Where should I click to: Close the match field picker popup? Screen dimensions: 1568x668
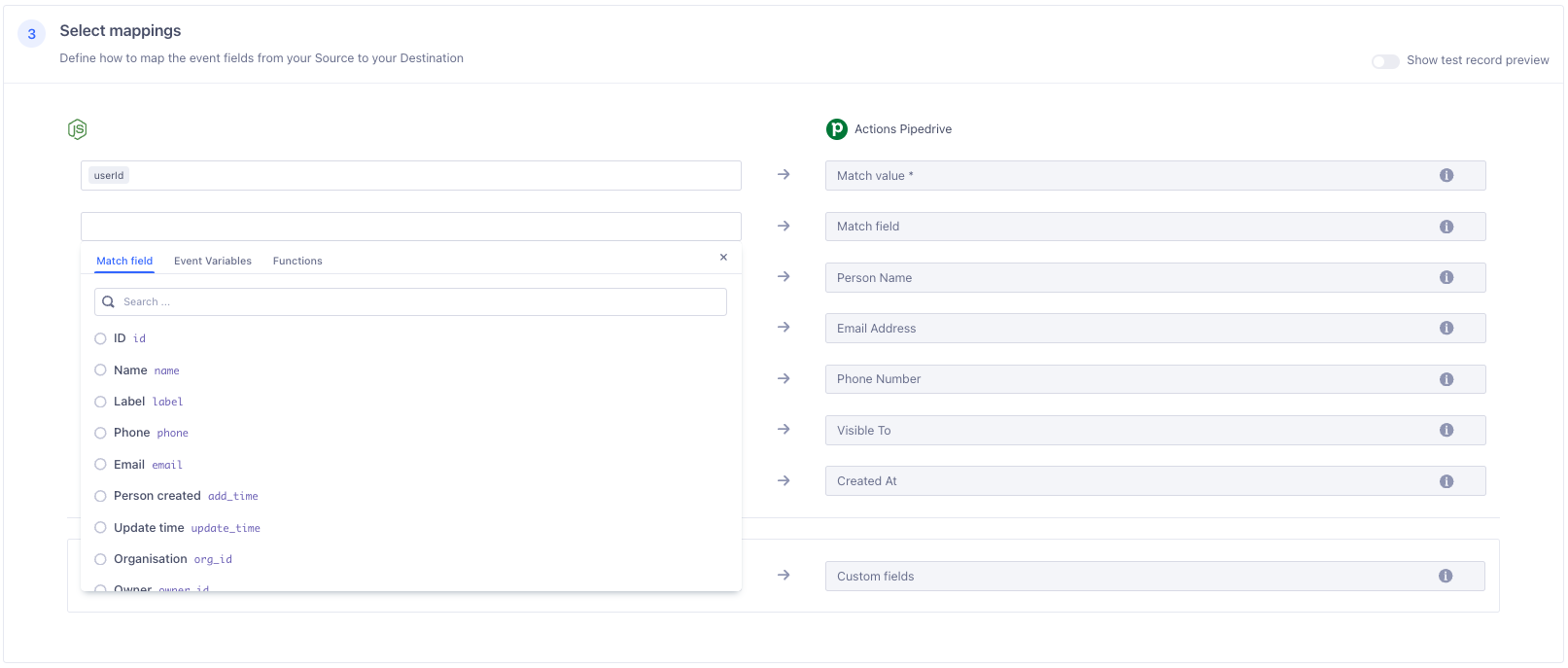[723, 258]
